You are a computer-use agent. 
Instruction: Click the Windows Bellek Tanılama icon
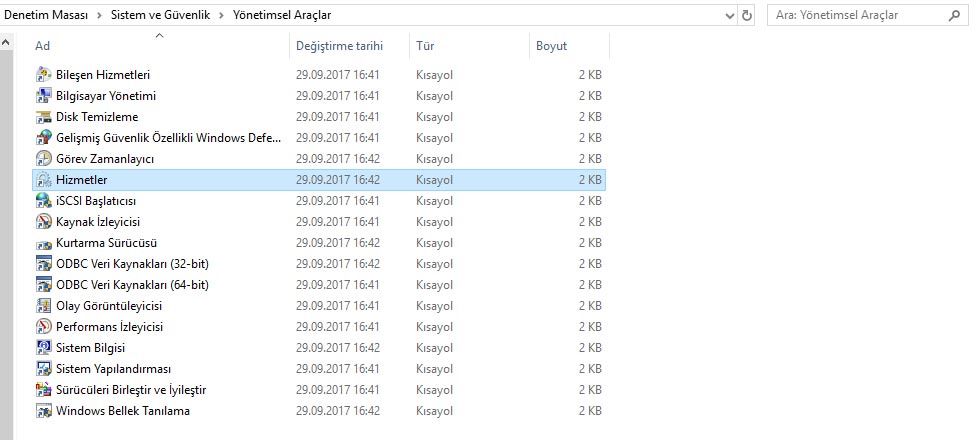(44, 411)
